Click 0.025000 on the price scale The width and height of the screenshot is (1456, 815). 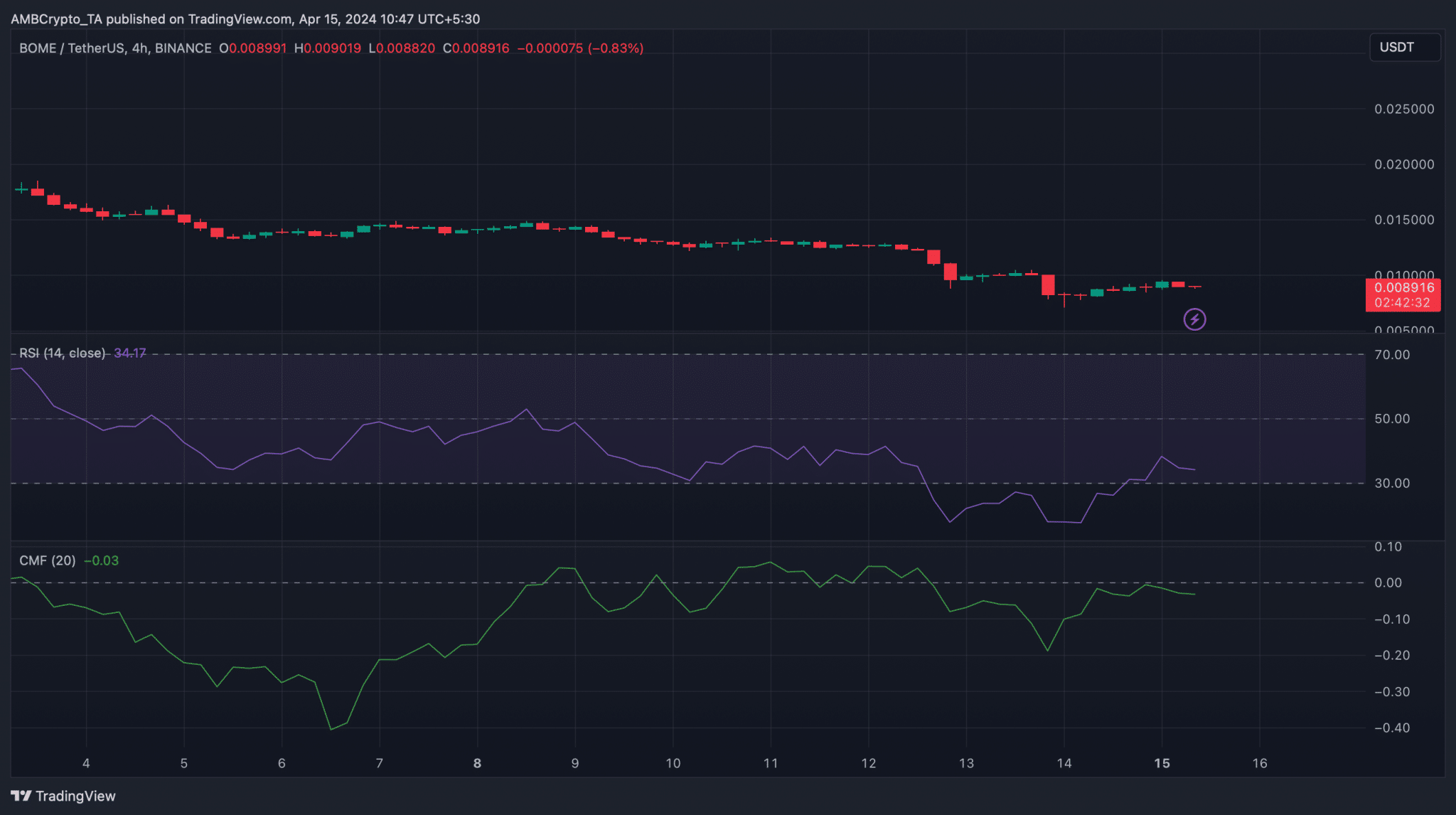[1404, 109]
